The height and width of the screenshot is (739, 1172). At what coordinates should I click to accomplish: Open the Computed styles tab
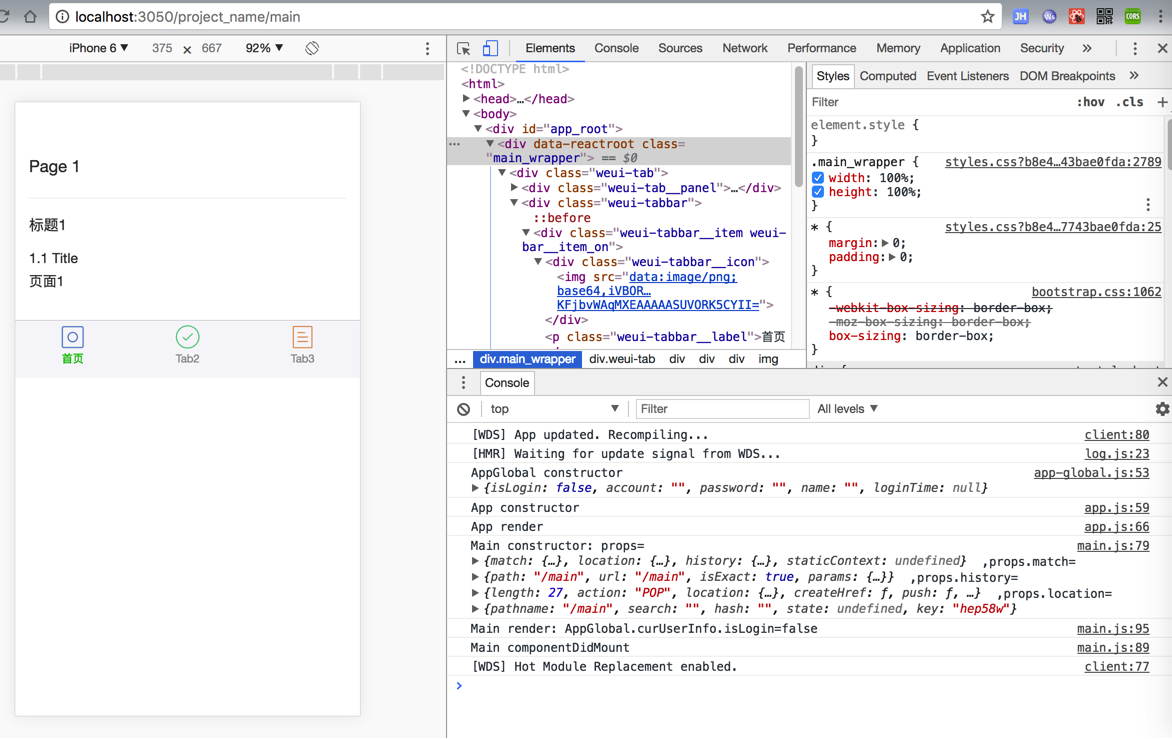pos(887,76)
